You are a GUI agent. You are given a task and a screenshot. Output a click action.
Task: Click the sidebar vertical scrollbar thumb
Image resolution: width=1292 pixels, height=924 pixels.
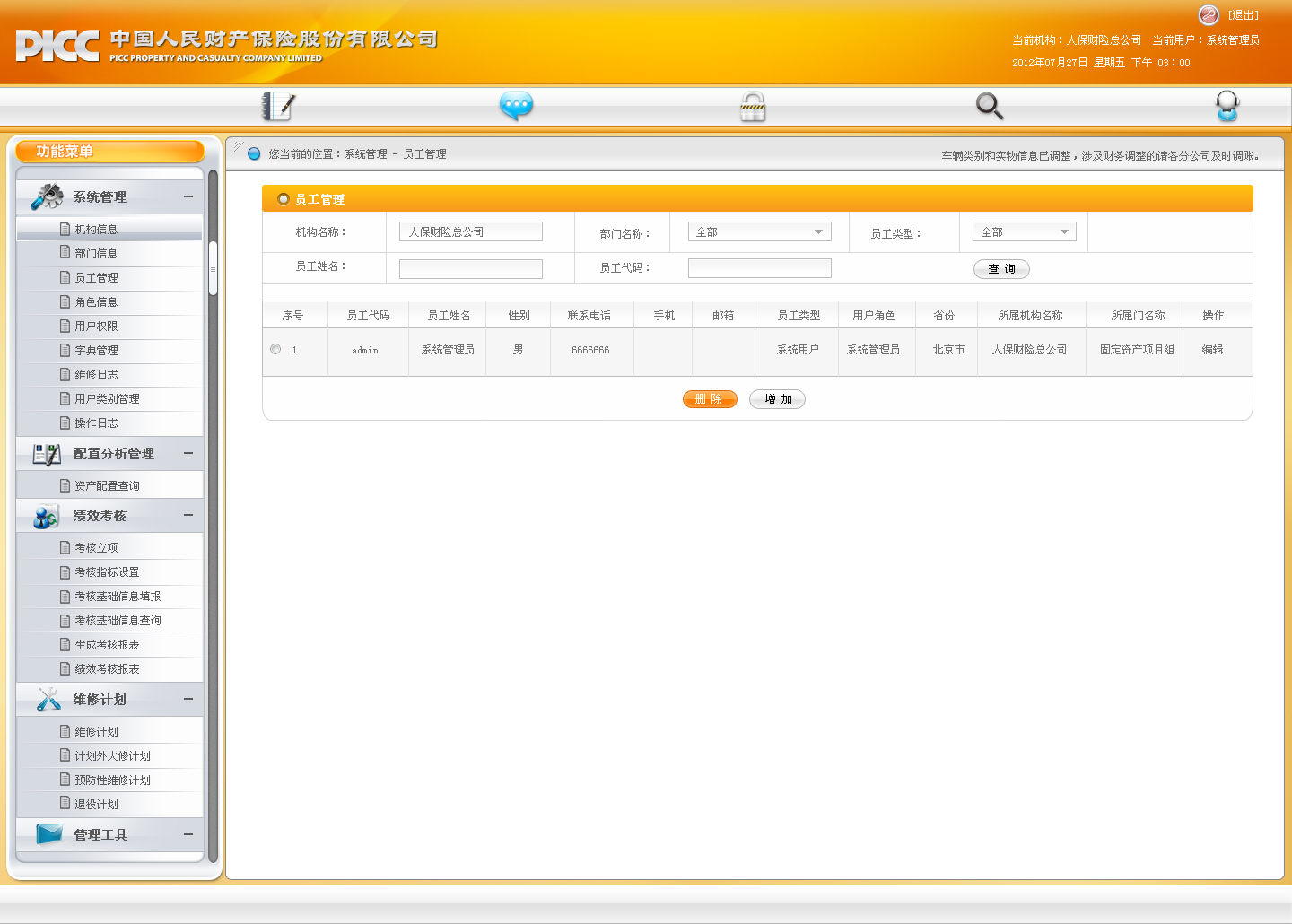(x=213, y=268)
